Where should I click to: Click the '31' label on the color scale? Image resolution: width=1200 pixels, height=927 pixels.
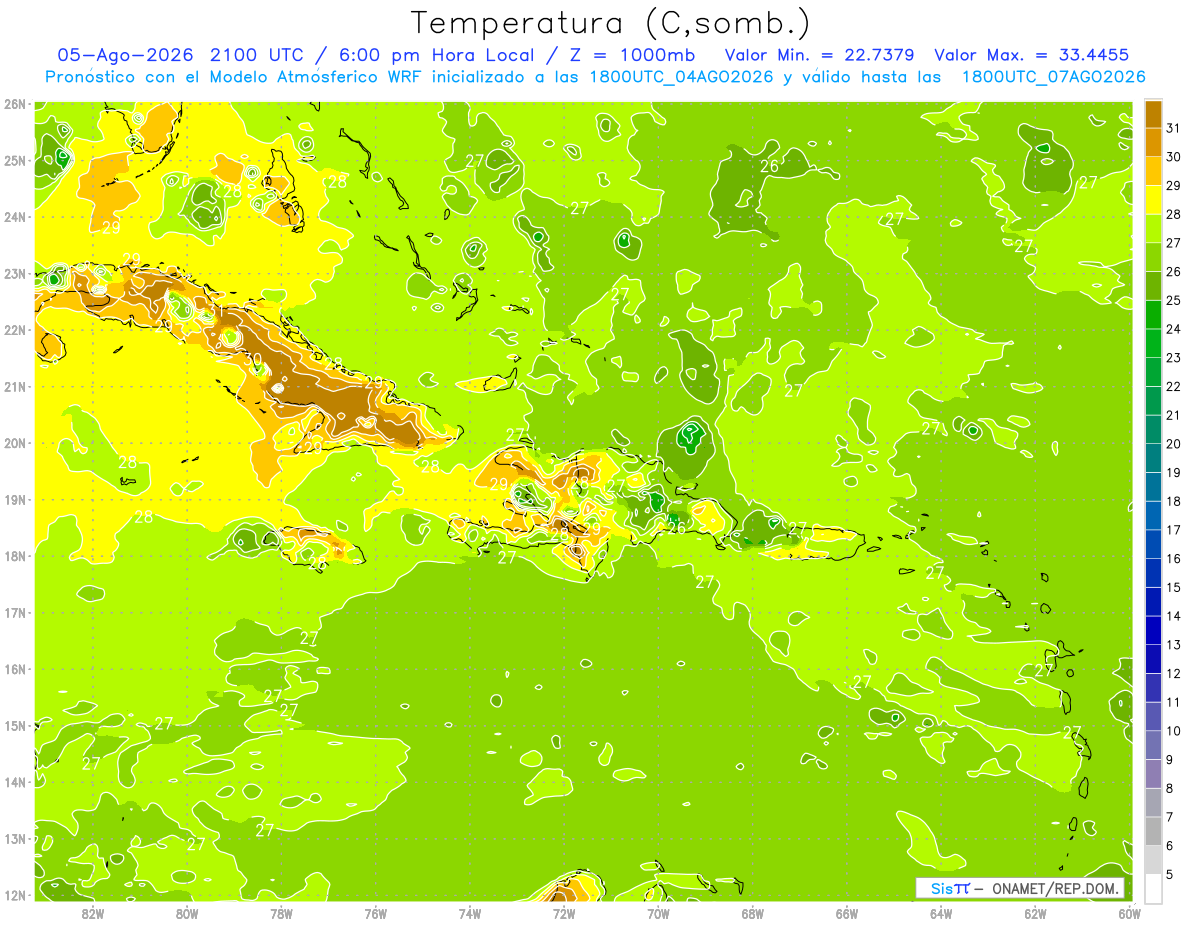tap(1174, 128)
